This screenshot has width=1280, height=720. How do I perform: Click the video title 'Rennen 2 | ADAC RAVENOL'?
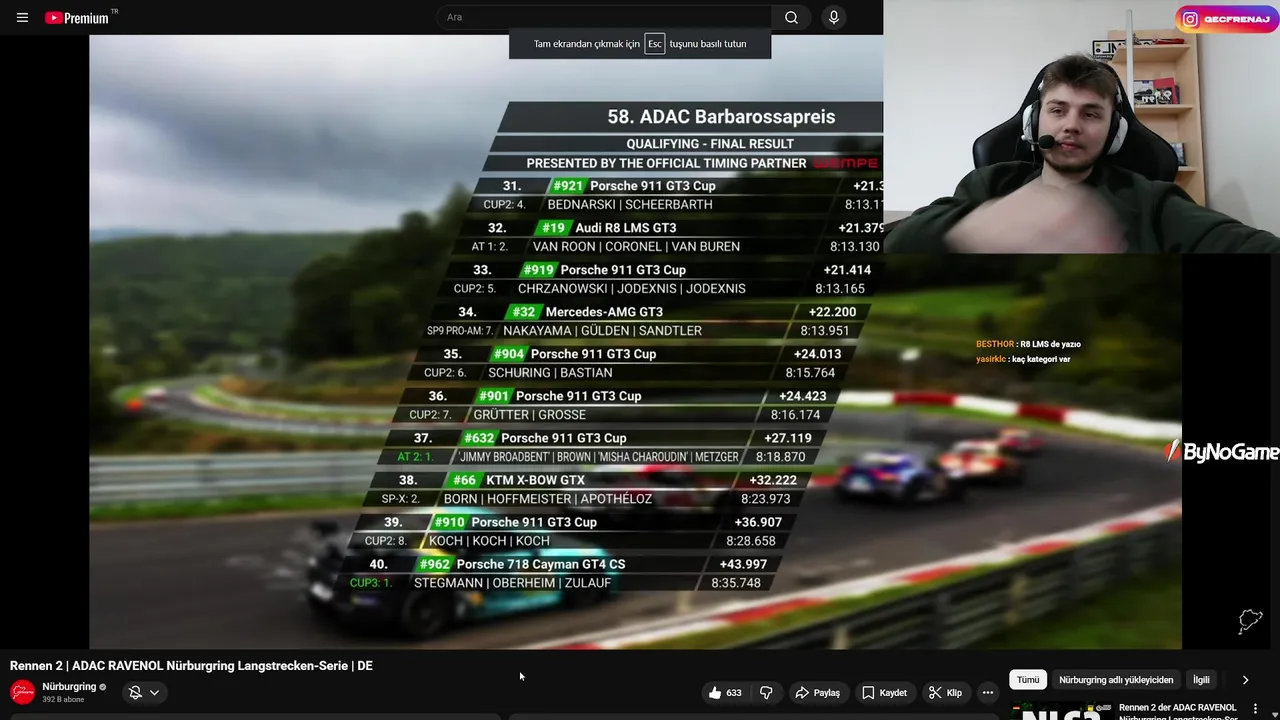click(x=191, y=666)
